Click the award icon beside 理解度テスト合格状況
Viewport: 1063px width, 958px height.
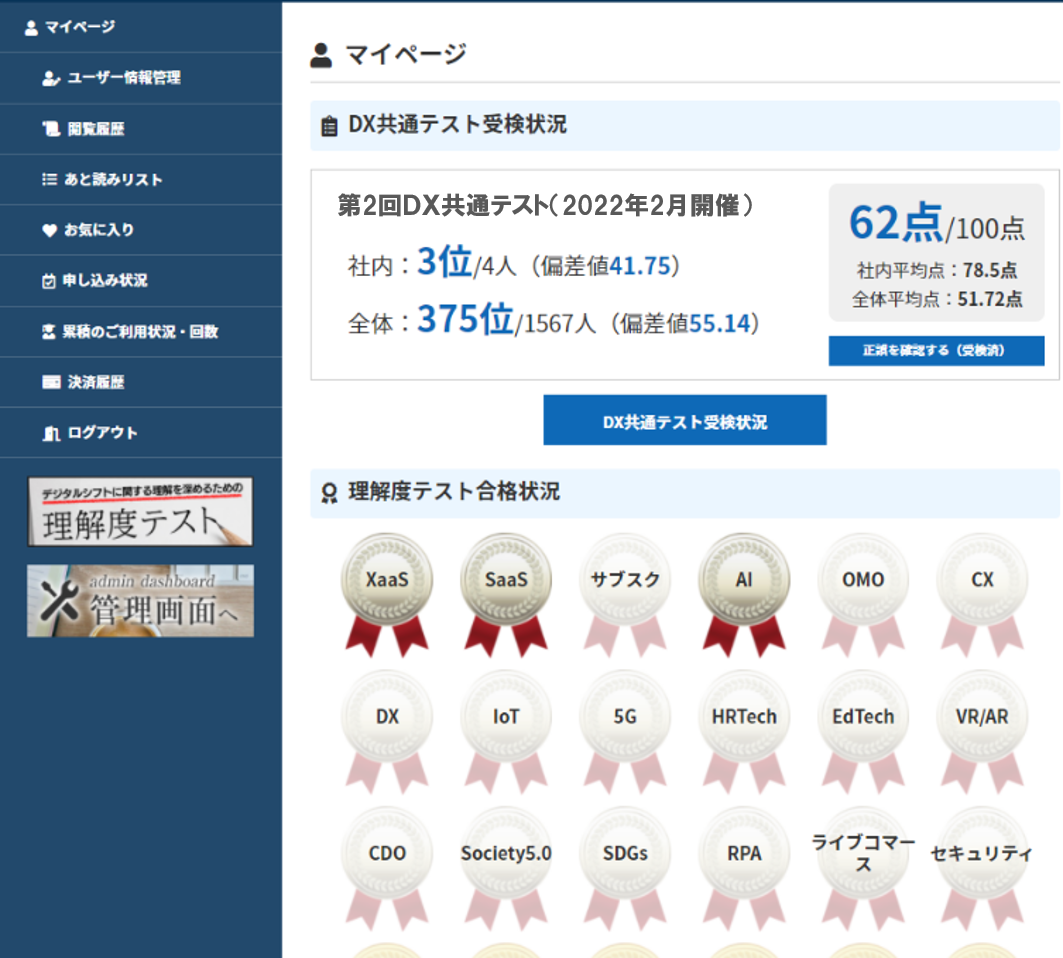coord(329,493)
